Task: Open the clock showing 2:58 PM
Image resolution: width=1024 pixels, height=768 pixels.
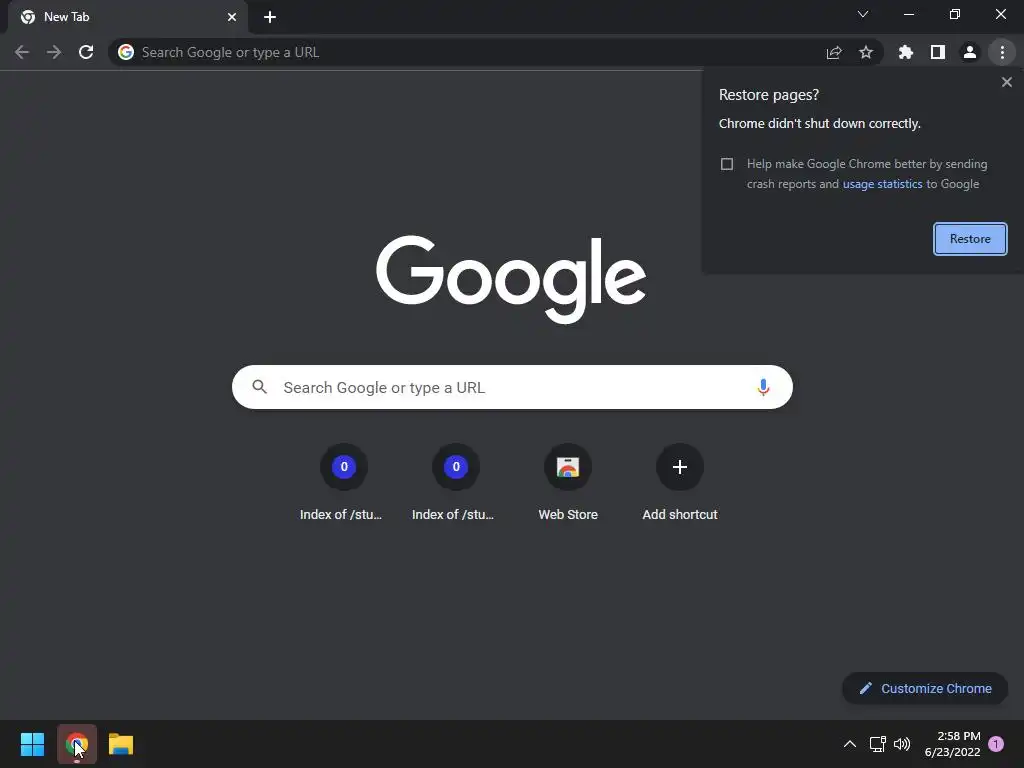Action: pos(953,744)
